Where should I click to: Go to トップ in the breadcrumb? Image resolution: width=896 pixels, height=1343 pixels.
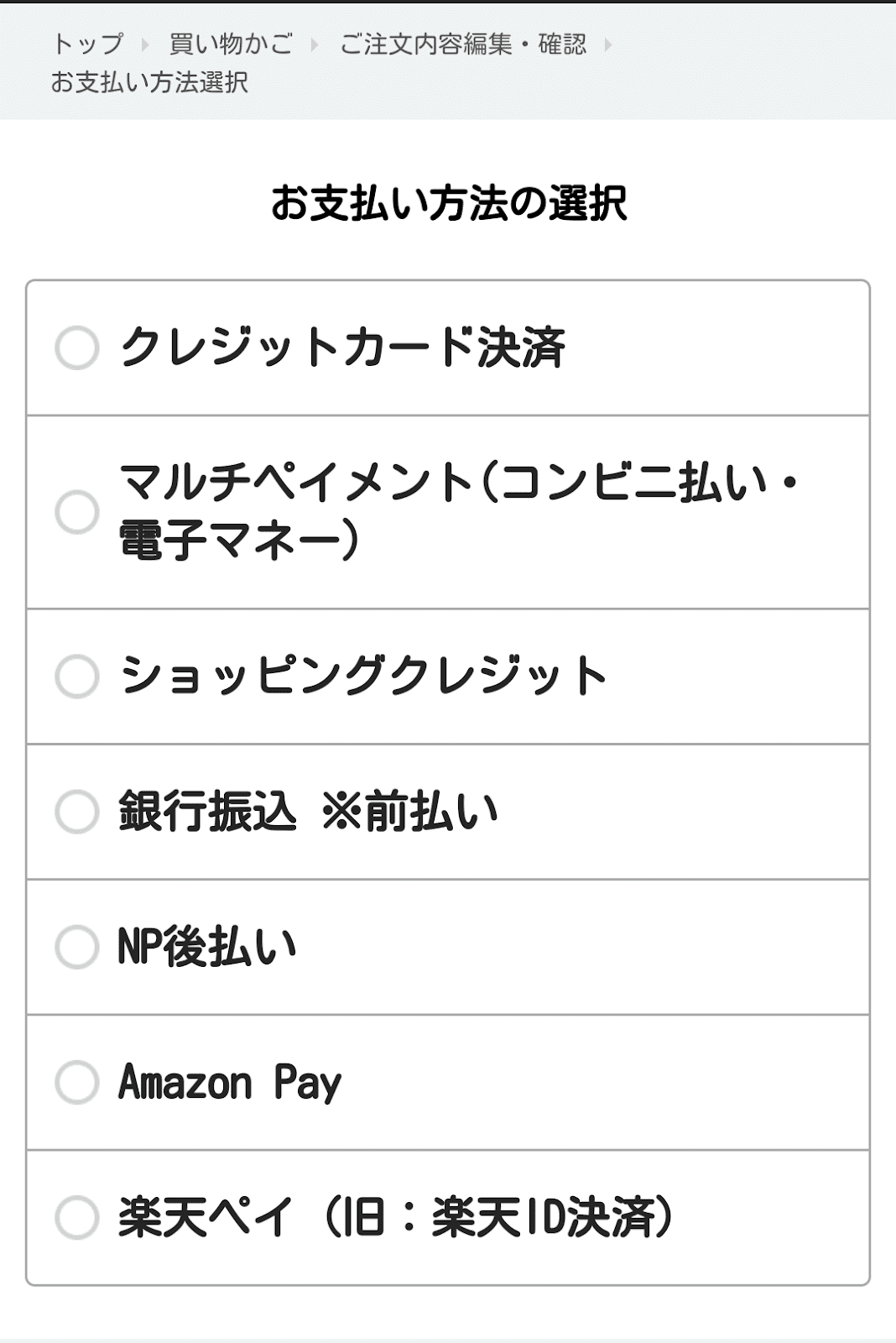pos(88,44)
